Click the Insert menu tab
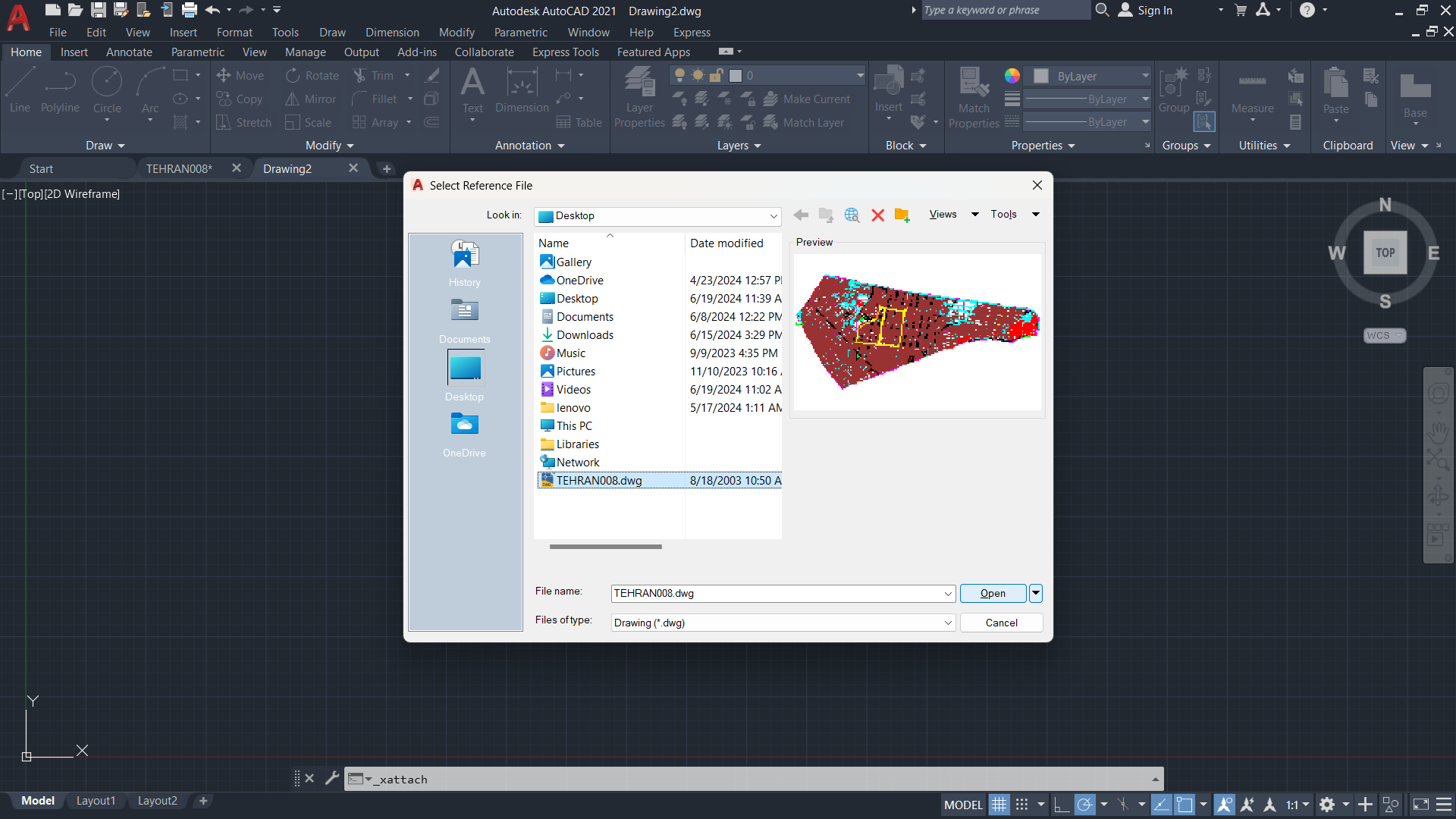 click(183, 32)
